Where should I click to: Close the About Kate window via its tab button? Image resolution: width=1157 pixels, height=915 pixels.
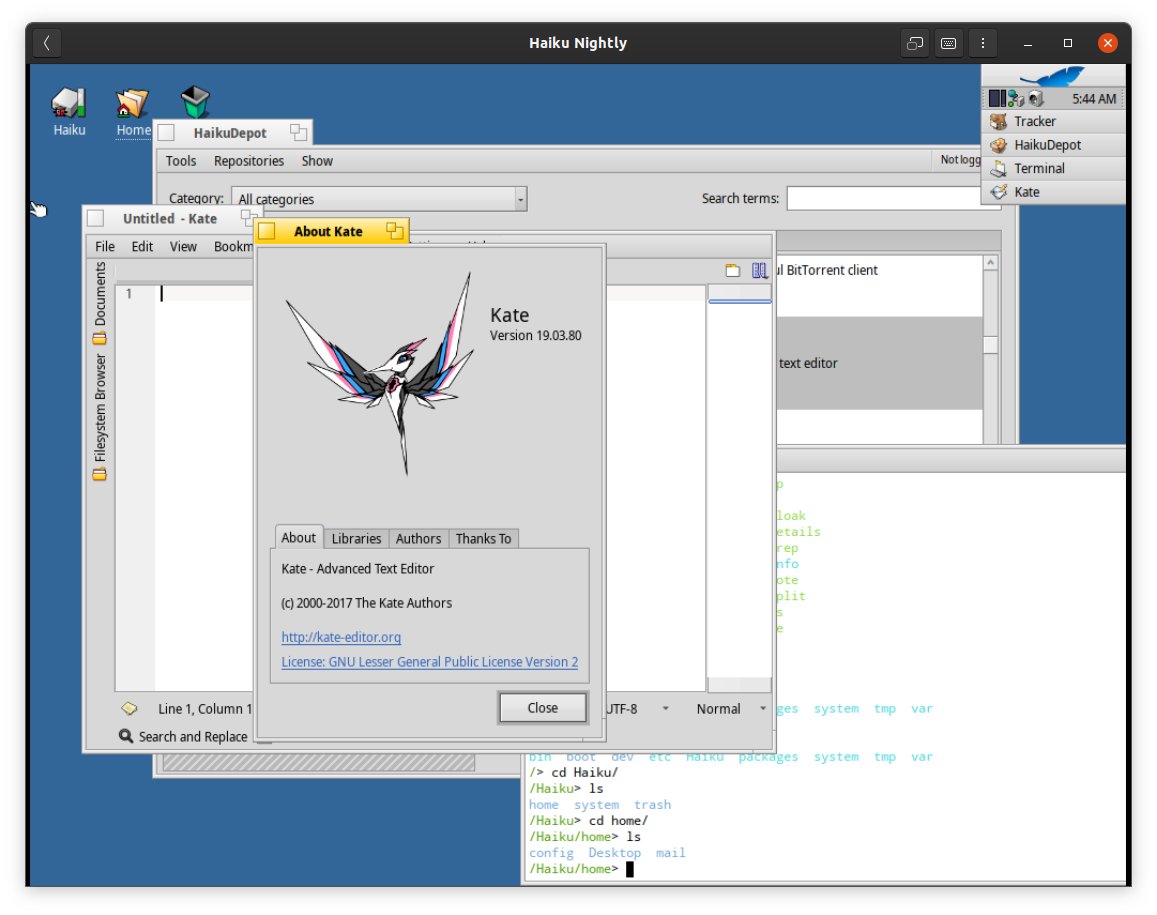coord(267,231)
